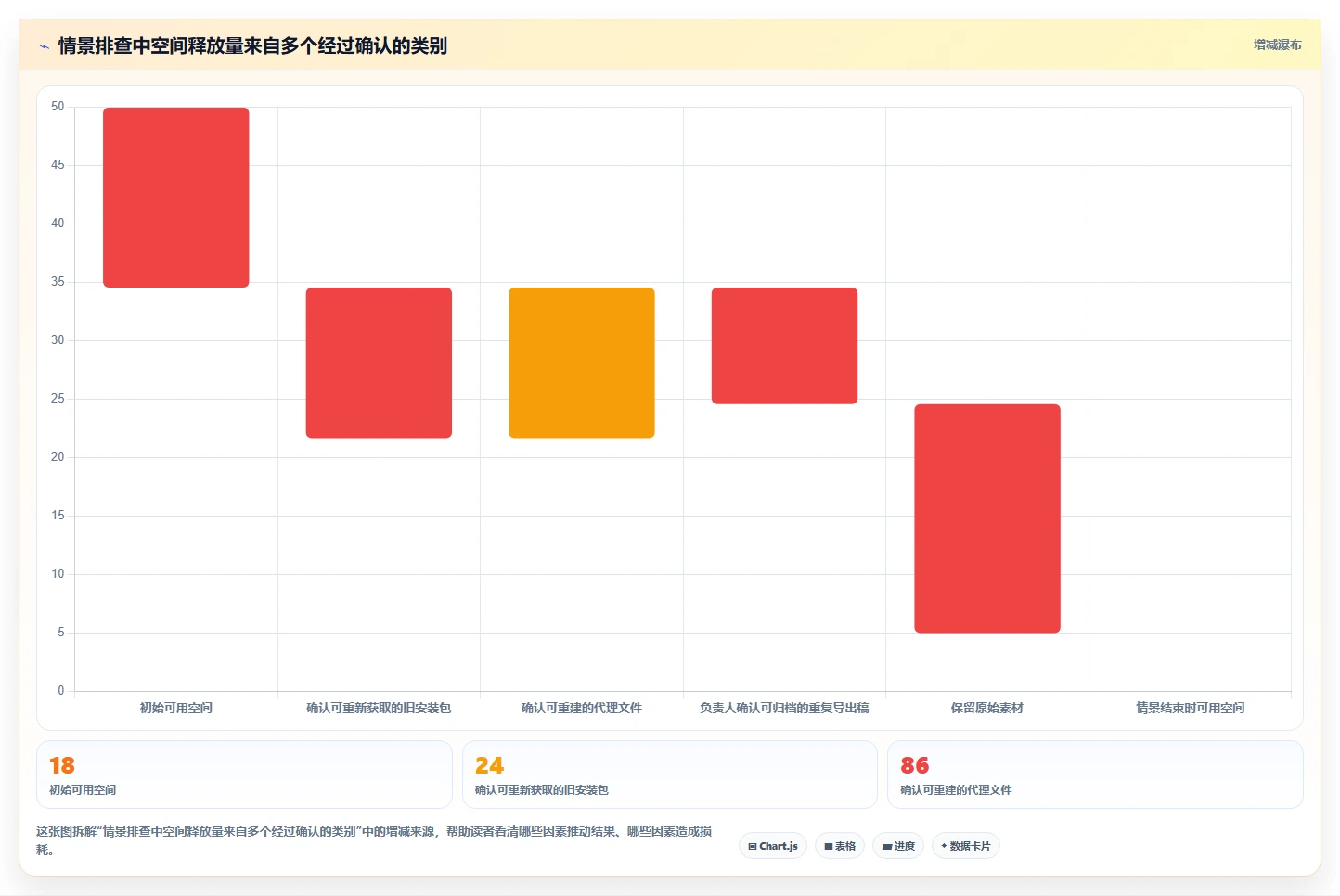Click the 增减瀑布 label in the header
Screen dimensions: 1340x896
coord(1277,45)
